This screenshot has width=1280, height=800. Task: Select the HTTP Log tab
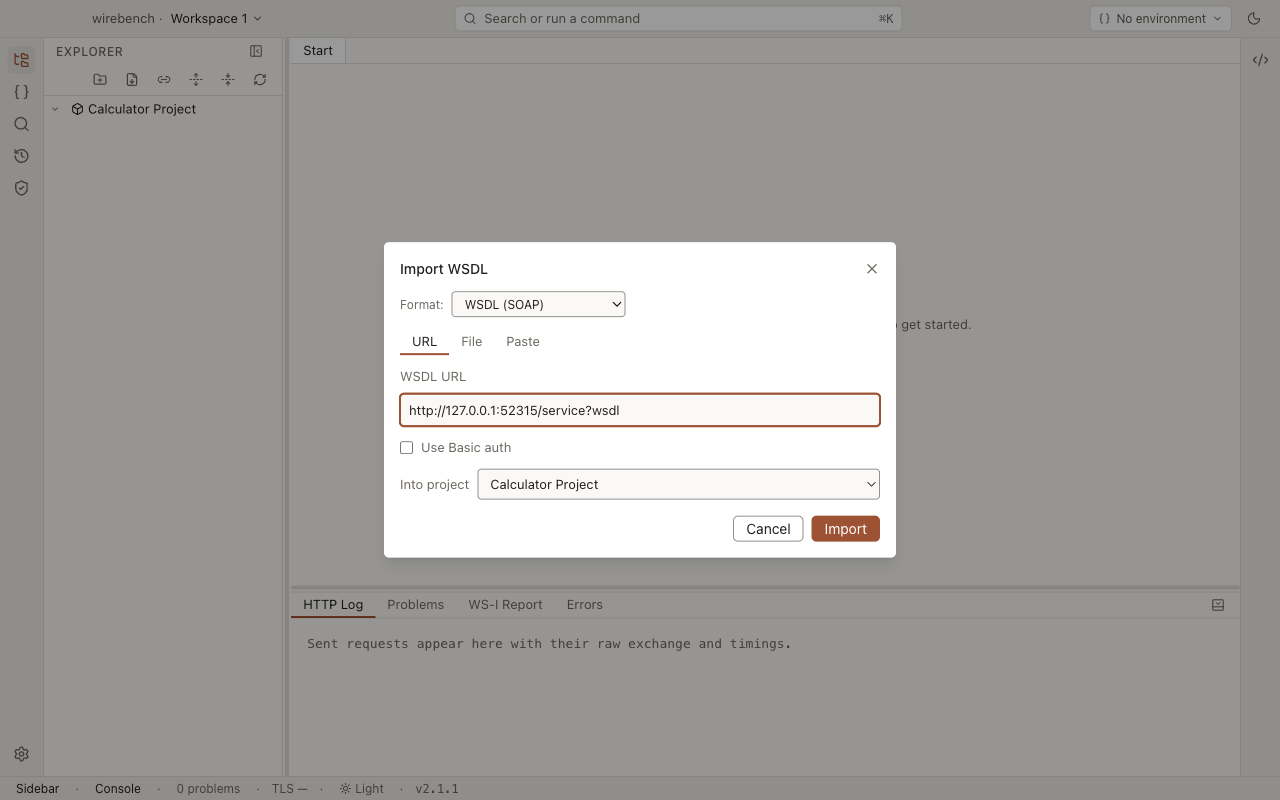click(333, 605)
